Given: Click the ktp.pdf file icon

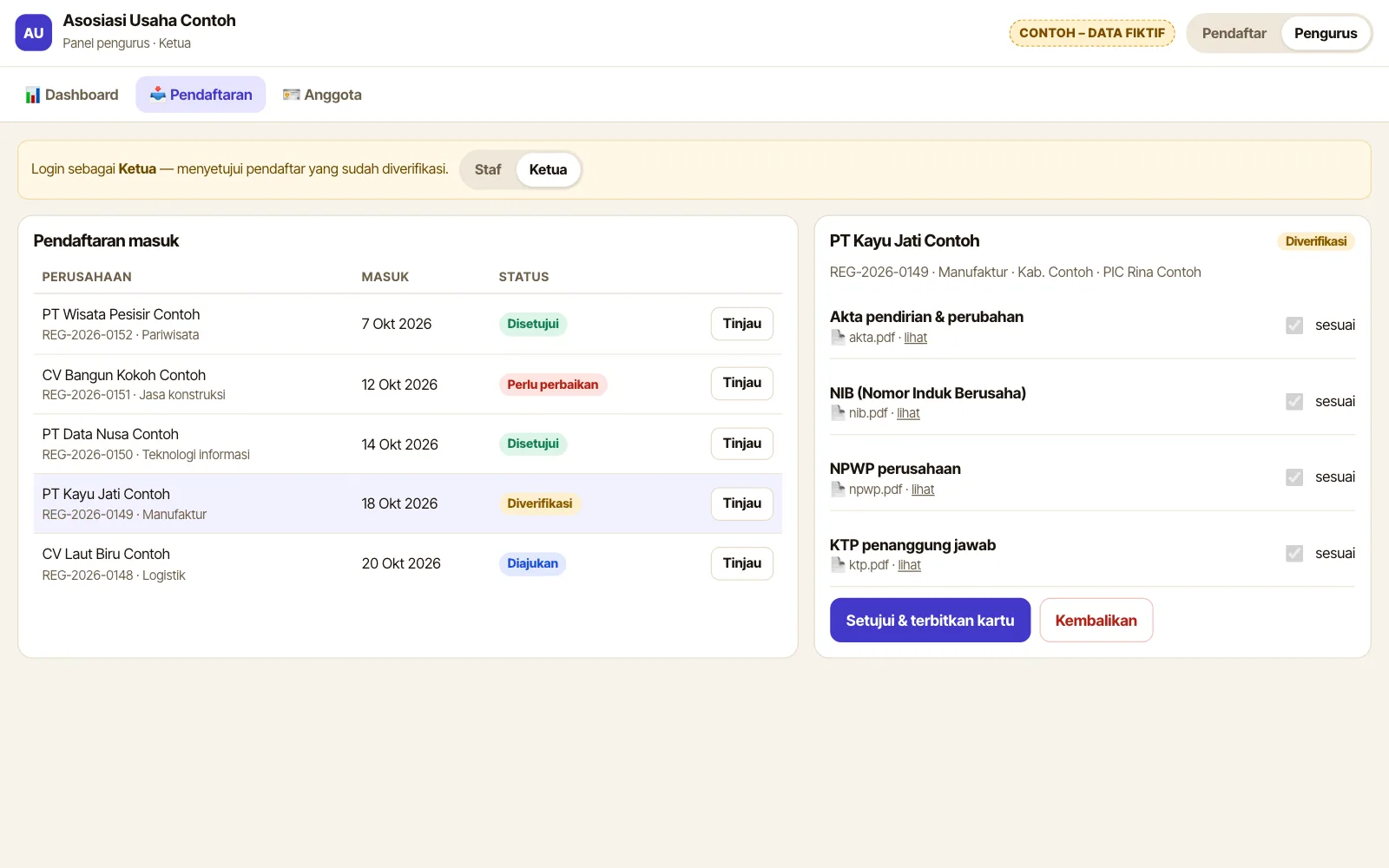Looking at the screenshot, I should pyautogui.click(x=838, y=565).
